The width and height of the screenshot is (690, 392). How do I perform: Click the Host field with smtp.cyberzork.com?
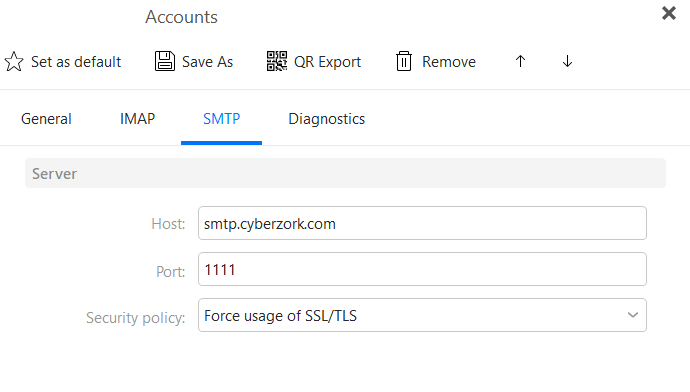click(422, 223)
